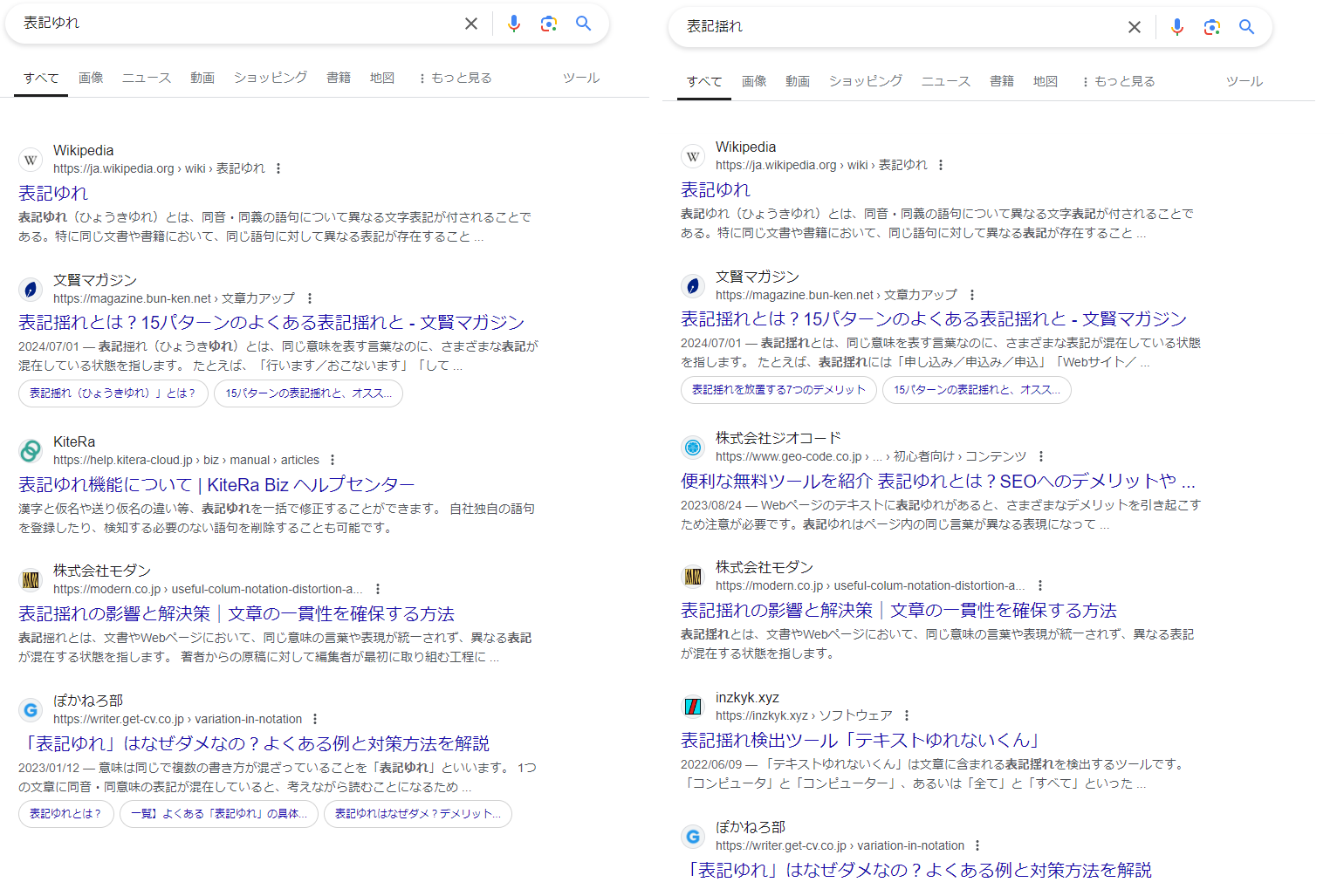Screen dimensions: 1344x896
Task: Click 株式会社モダン favicon in left results
Action: pos(31,580)
